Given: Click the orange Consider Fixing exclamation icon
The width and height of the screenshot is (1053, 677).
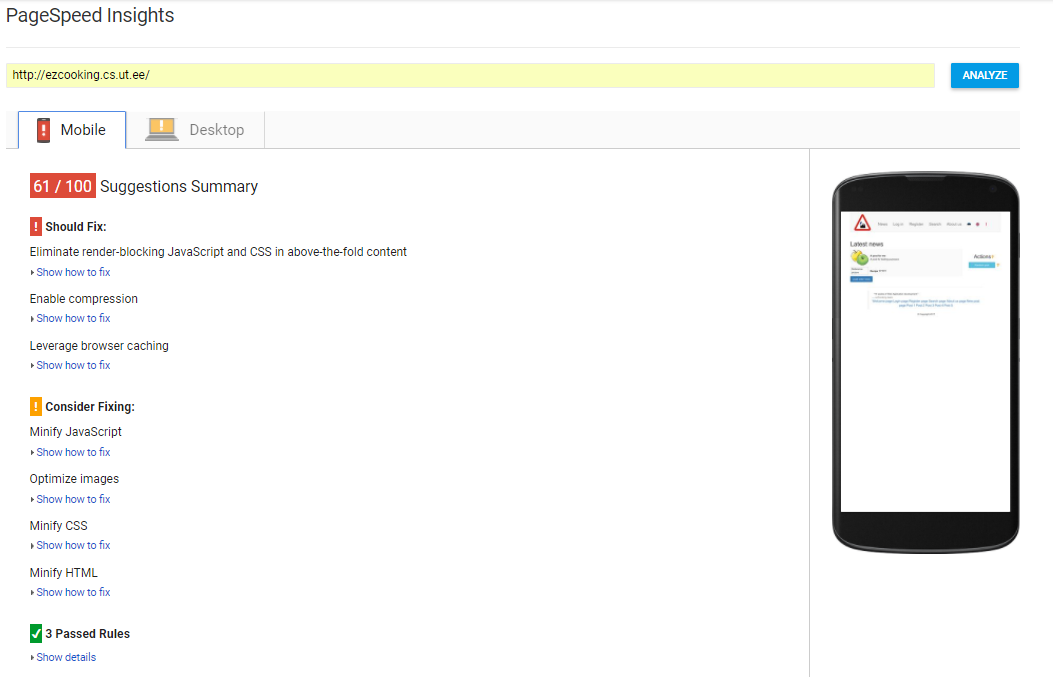Looking at the screenshot, I should click(36, 406).
